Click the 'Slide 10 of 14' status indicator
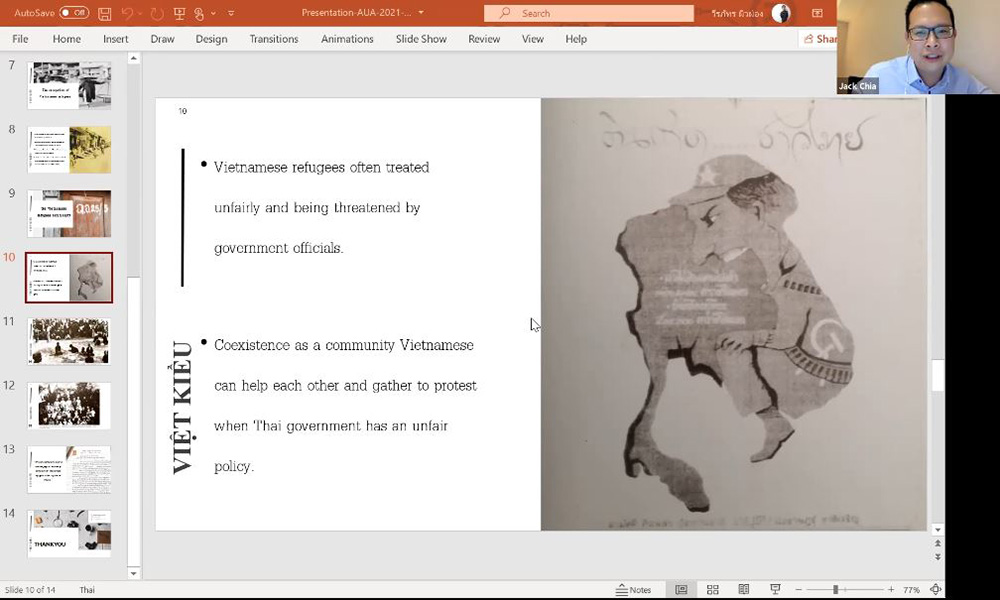Viewport: 1000px width, 600px height. [x=30, y=590]
